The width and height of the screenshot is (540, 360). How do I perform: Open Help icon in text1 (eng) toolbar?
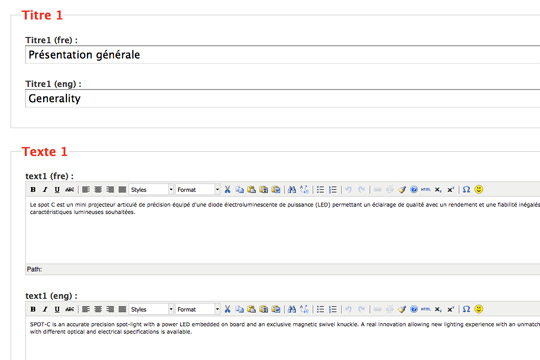pos(414,309)
